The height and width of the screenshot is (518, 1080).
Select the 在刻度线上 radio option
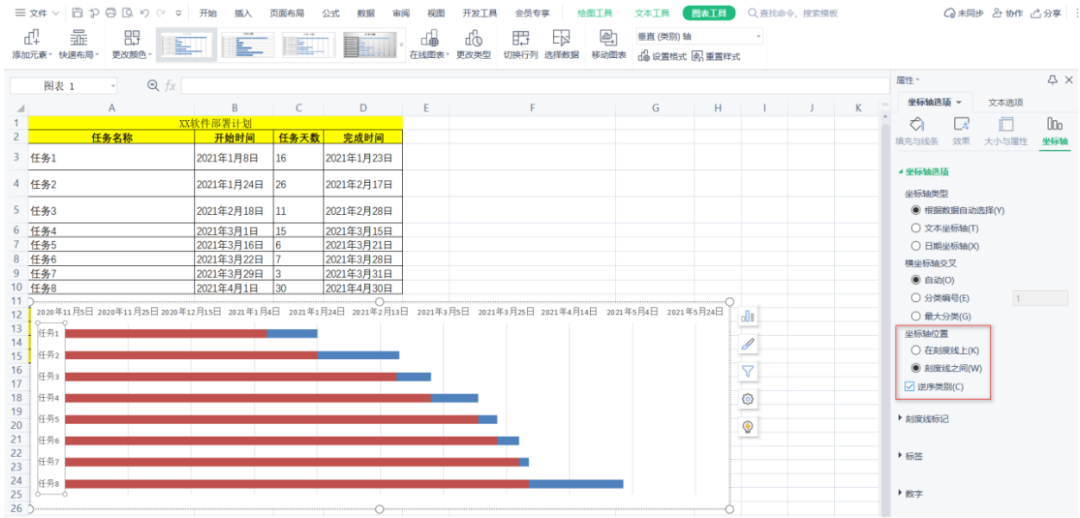[x=915, y=351]
